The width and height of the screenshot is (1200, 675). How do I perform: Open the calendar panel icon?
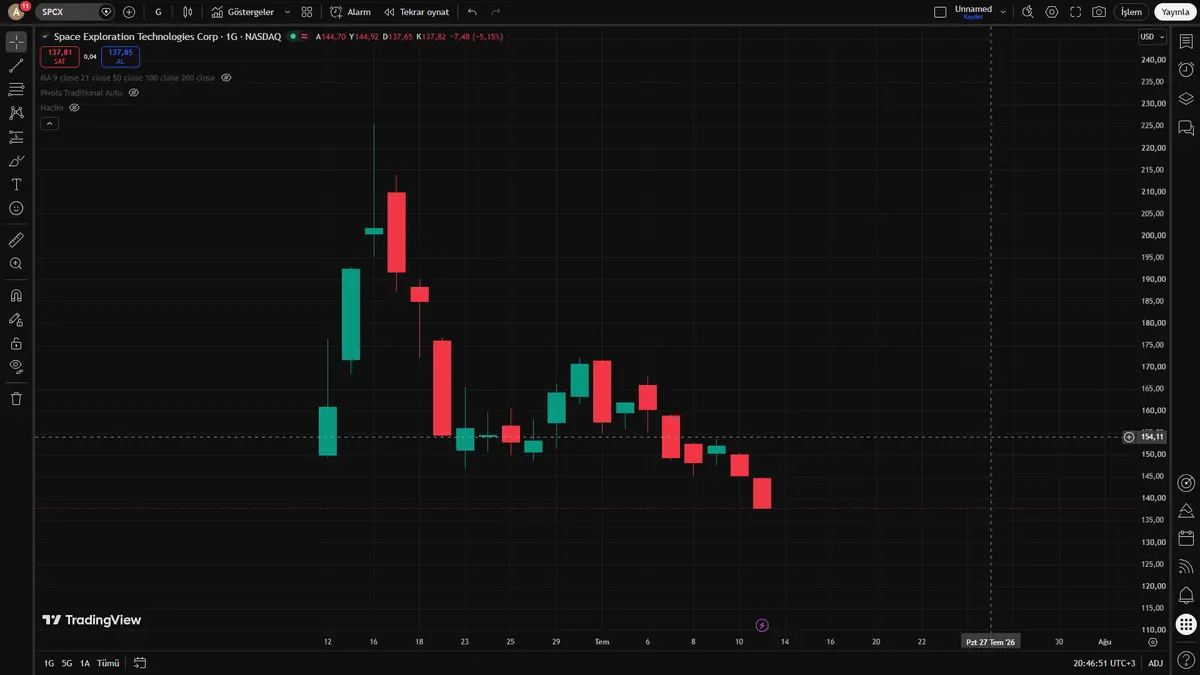(1186, 539)
